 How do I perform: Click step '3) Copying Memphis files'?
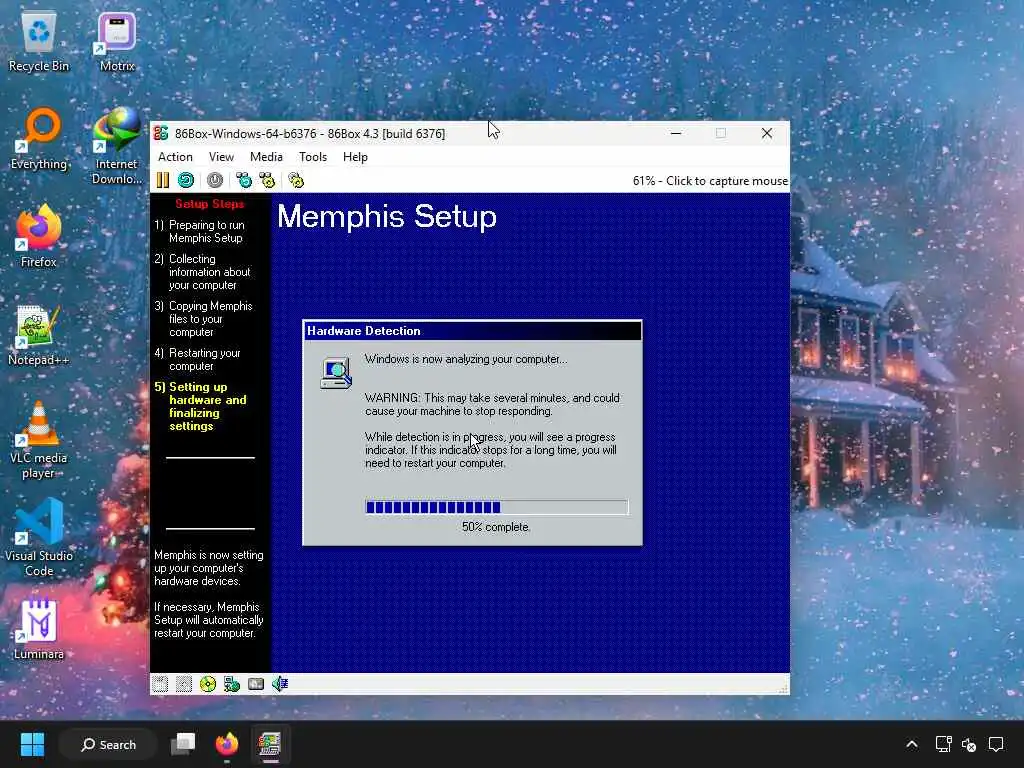click(203, 319)
